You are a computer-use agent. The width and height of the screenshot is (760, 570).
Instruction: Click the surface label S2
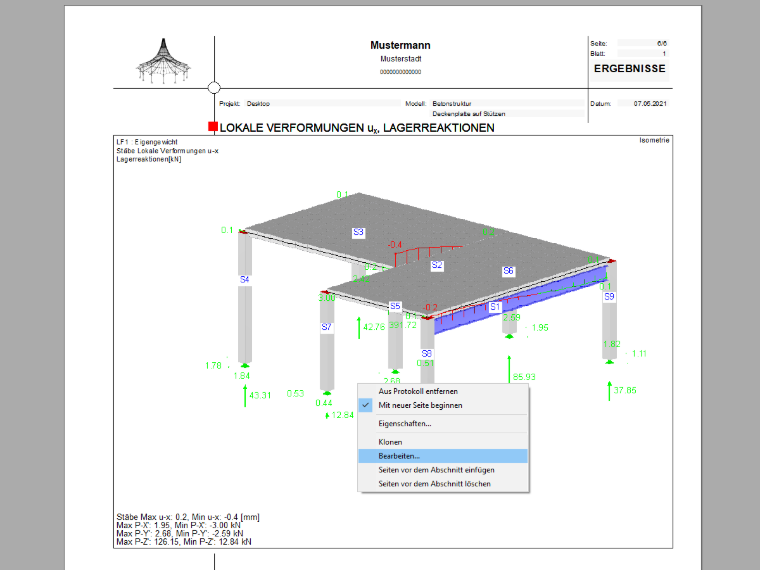(x=437, y=265)
